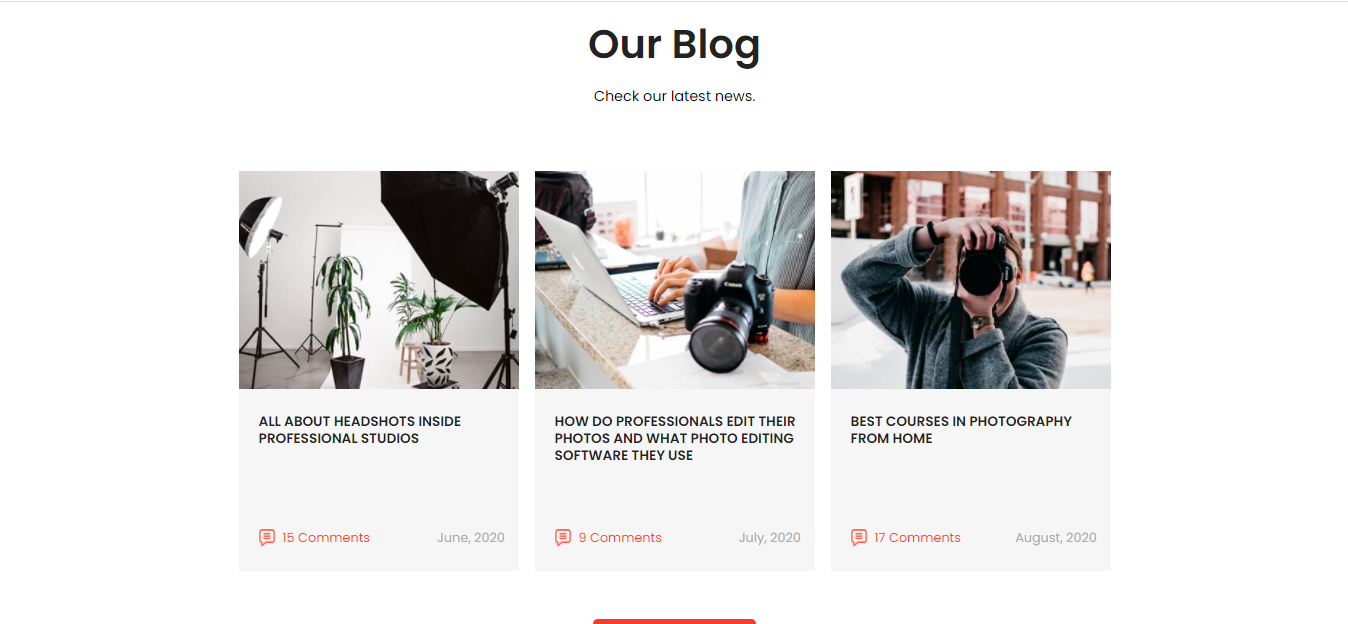Open the 15 Comments link
Screen dimensions: 1348x624
[x=326, y=538]
